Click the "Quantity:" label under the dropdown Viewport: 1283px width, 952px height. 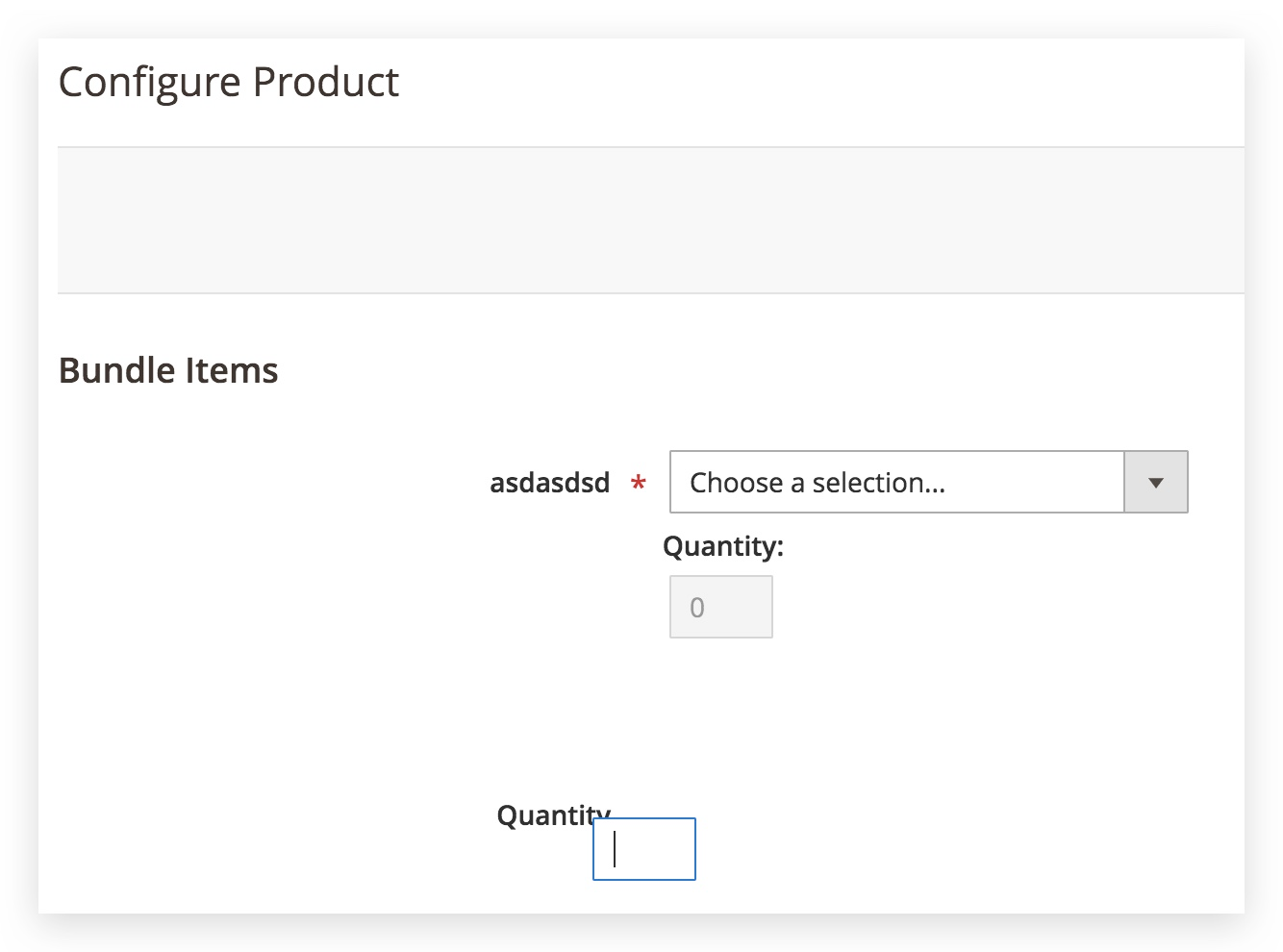[722, 546]
